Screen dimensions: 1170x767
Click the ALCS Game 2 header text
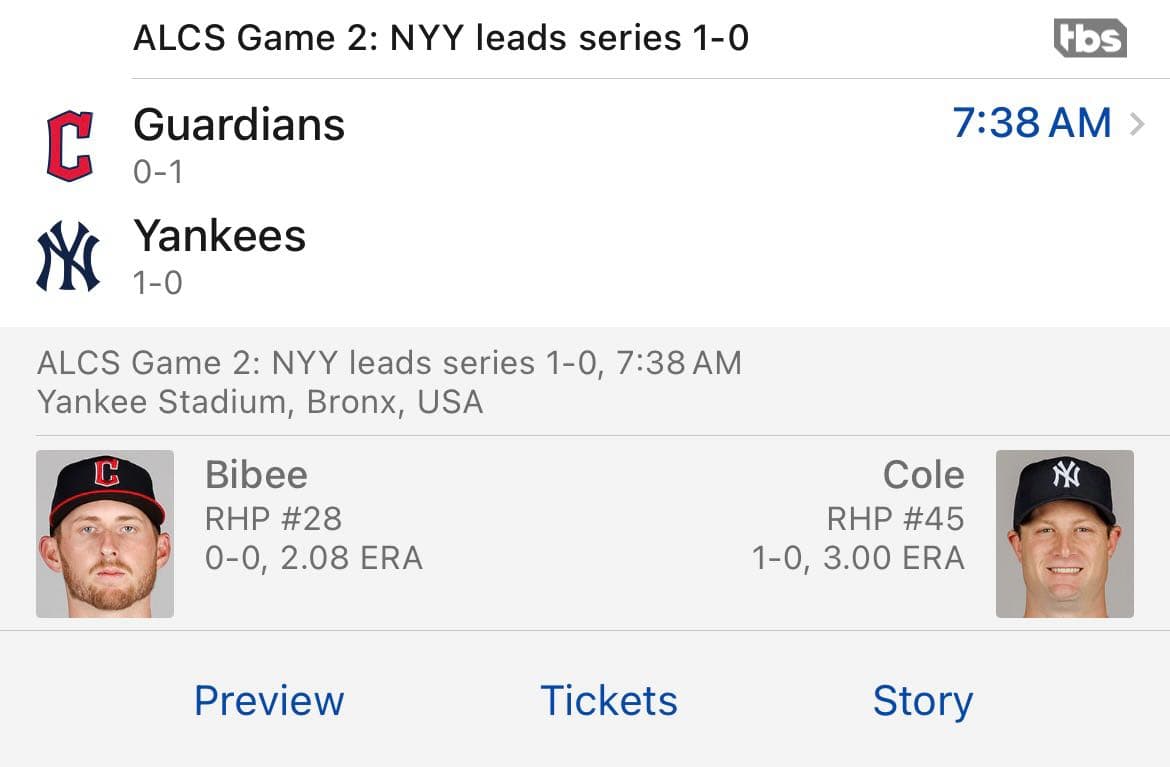445,38
